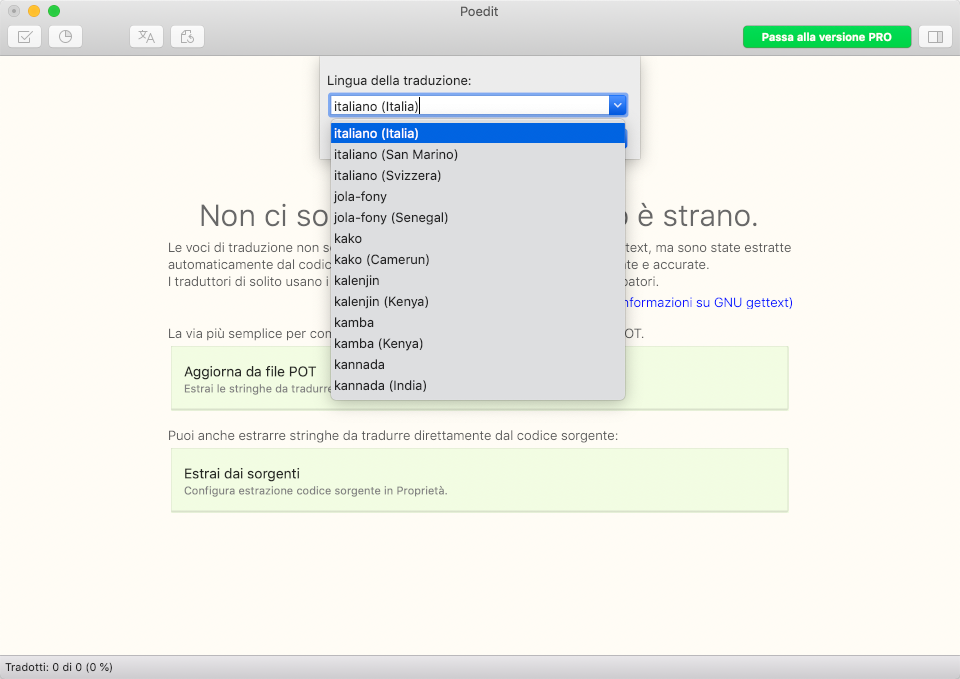The image size is (960, 679).
Task: Open the GNU gettext information link
Action: 709,302
